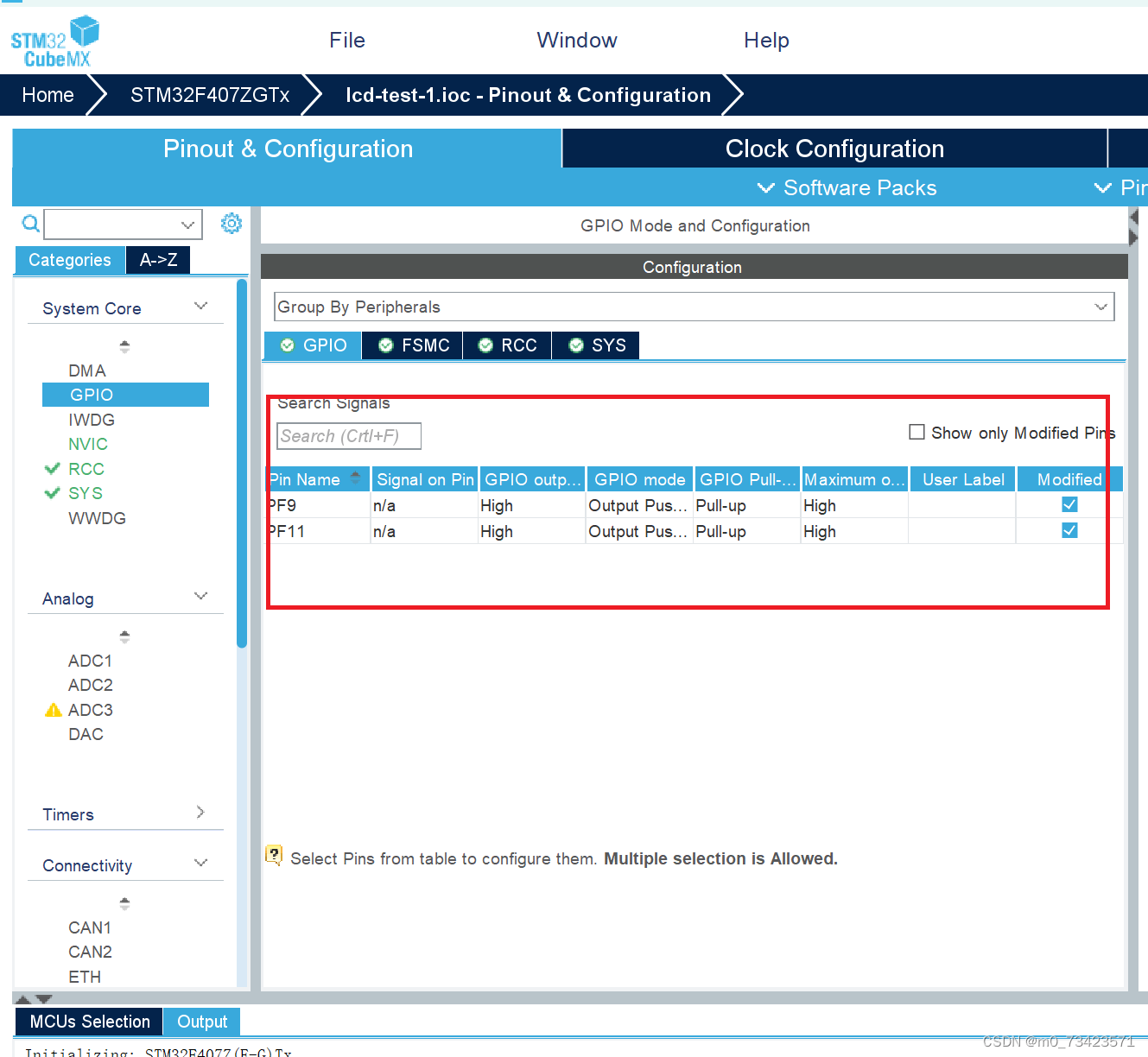Click the categories panel vertical scrollbar

(242, 463)
